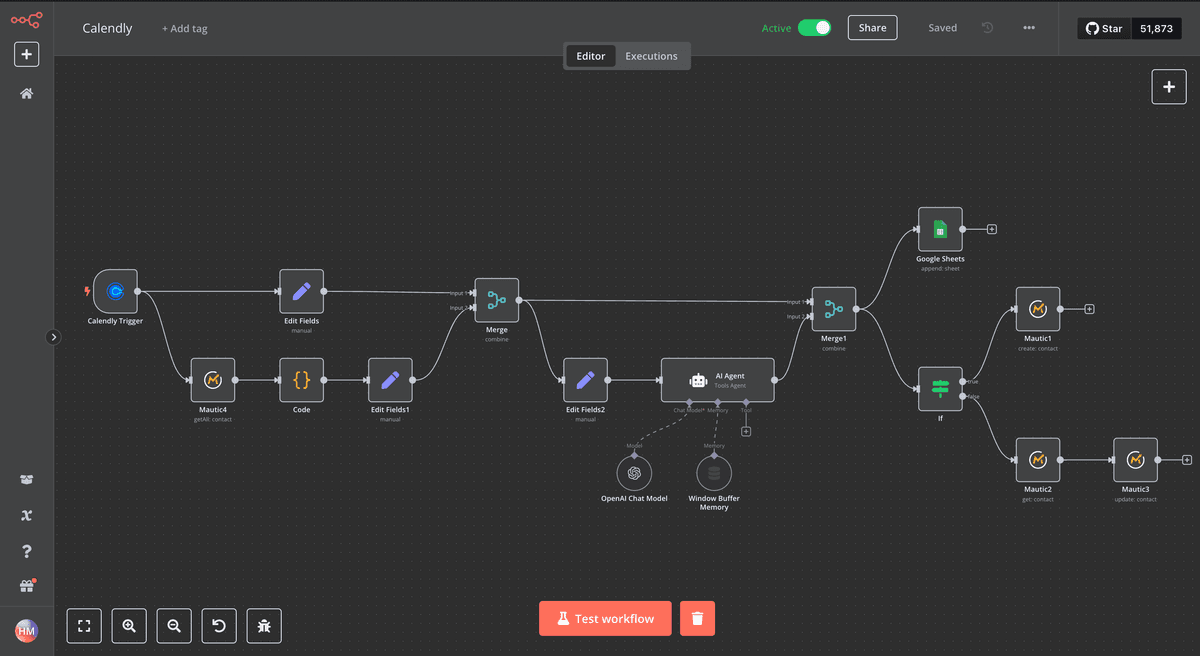This screenshot has width=1200, height=656.
Task: Add node after Google Sheets plus
Action: point(992,229)
